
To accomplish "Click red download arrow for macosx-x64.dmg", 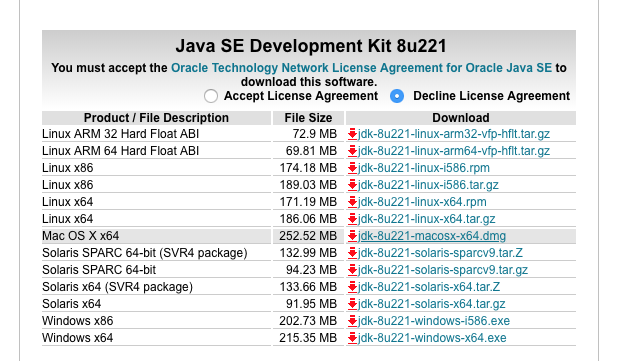I will pyautogui.click(x=352, y=236).
